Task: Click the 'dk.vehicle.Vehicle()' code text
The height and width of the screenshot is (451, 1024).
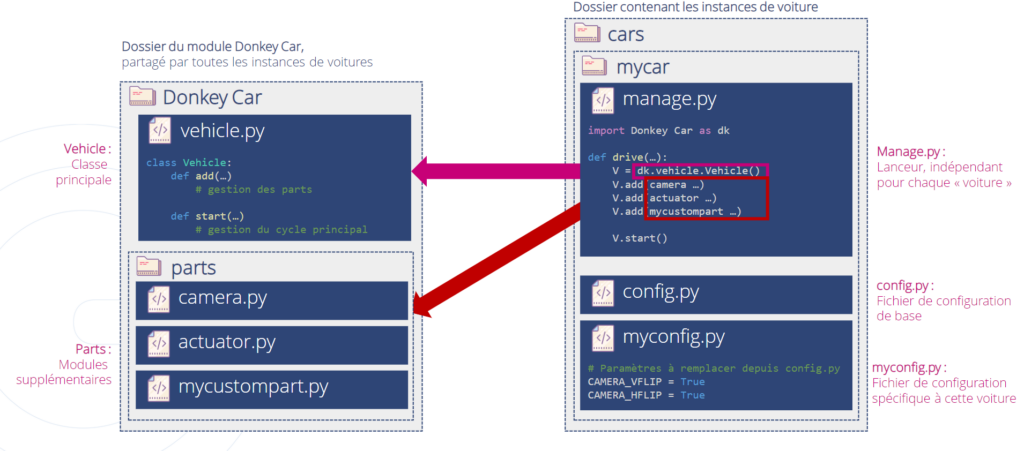Action: pyautogui.click(x=699, y=172)
